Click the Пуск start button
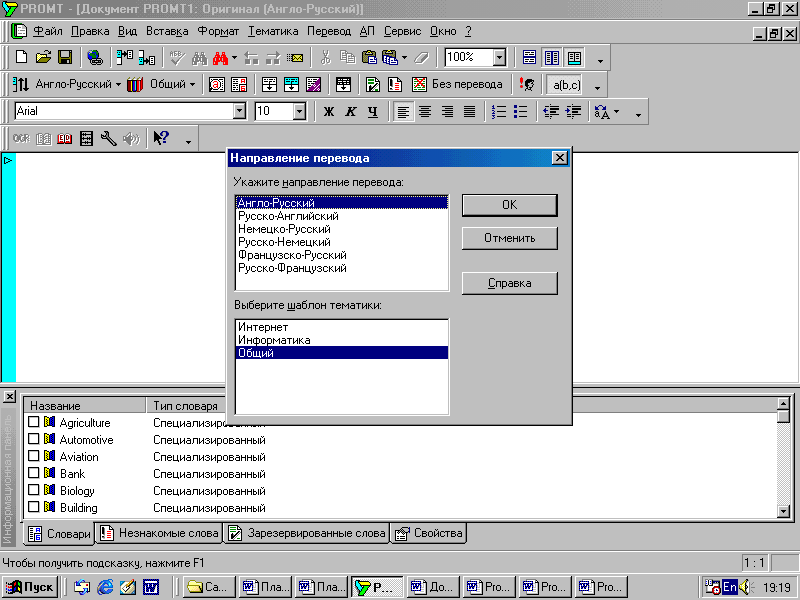 [30, 587]
